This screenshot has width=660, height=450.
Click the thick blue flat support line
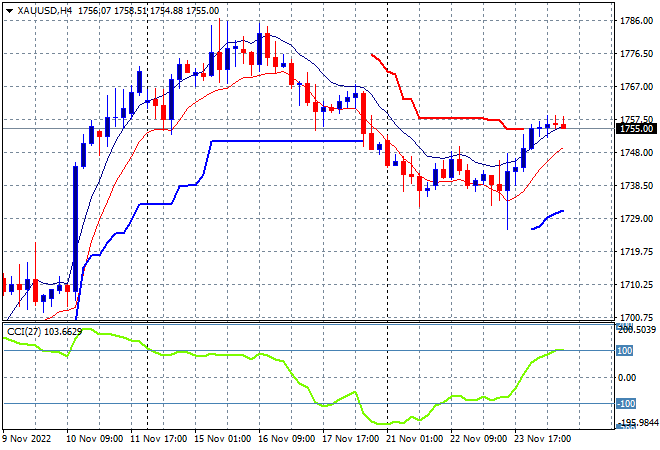pyautogui.click(x=287, y=141)
